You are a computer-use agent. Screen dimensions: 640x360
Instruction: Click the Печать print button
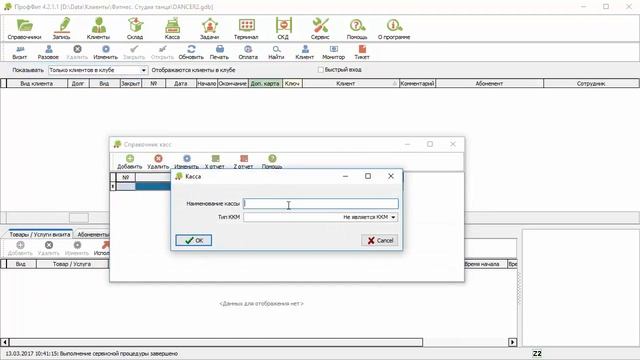219,53
